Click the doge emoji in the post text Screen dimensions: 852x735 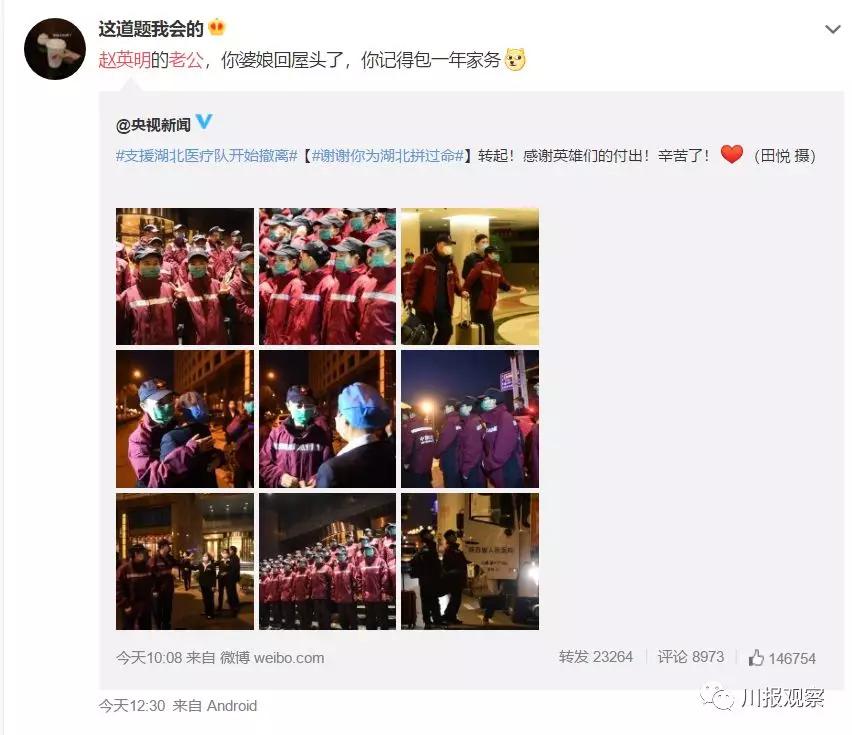point(515,59)
